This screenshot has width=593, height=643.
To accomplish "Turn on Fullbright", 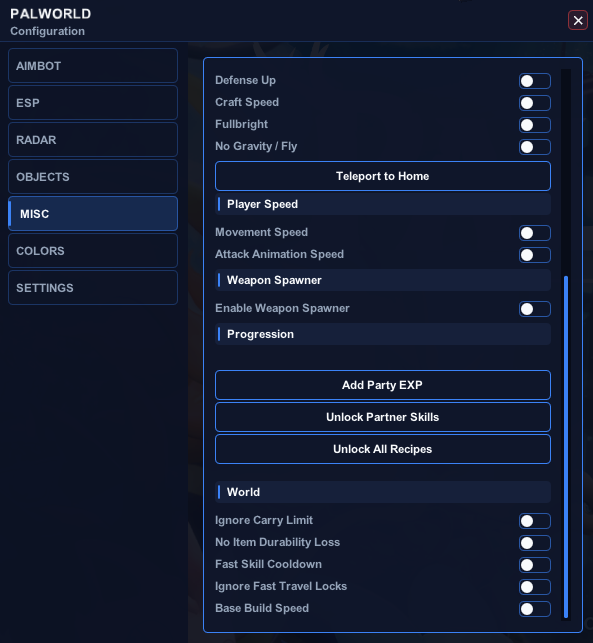I will tap(534, 125).
